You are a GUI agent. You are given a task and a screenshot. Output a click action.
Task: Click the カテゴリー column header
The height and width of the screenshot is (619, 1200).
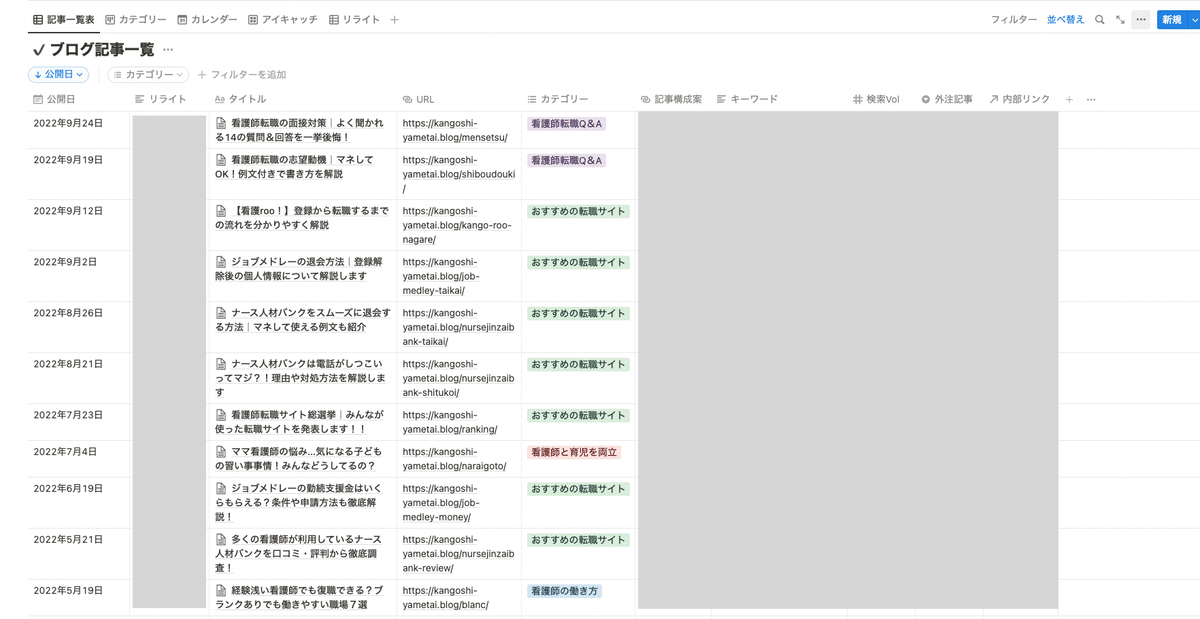pos(558,99)
